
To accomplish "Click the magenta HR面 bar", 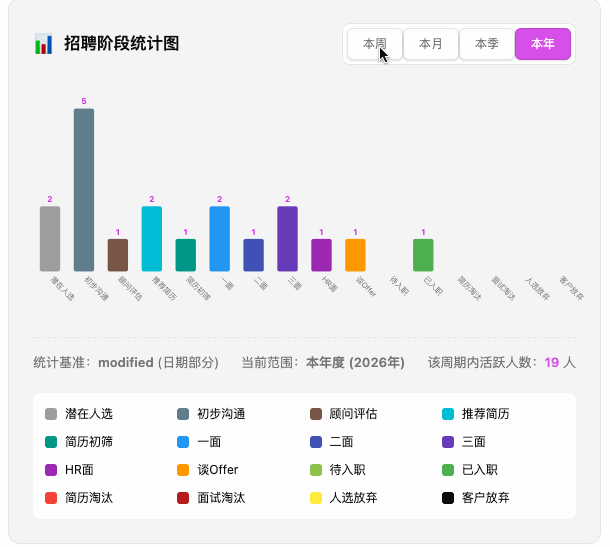I will tap(321, 255).
